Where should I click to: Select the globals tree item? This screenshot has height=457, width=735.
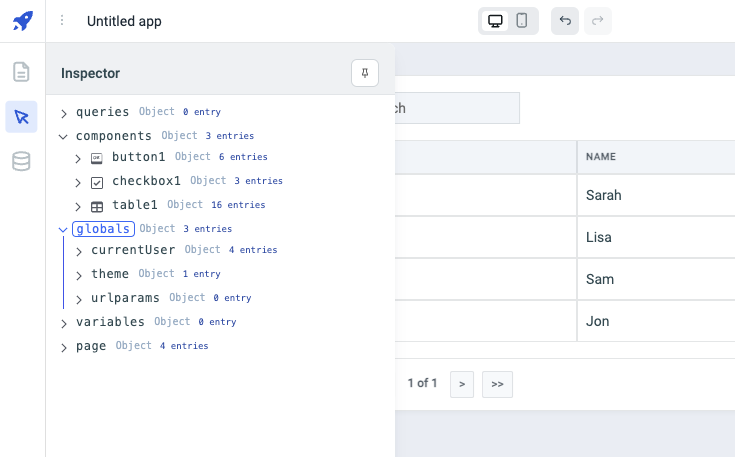[103, 229]
